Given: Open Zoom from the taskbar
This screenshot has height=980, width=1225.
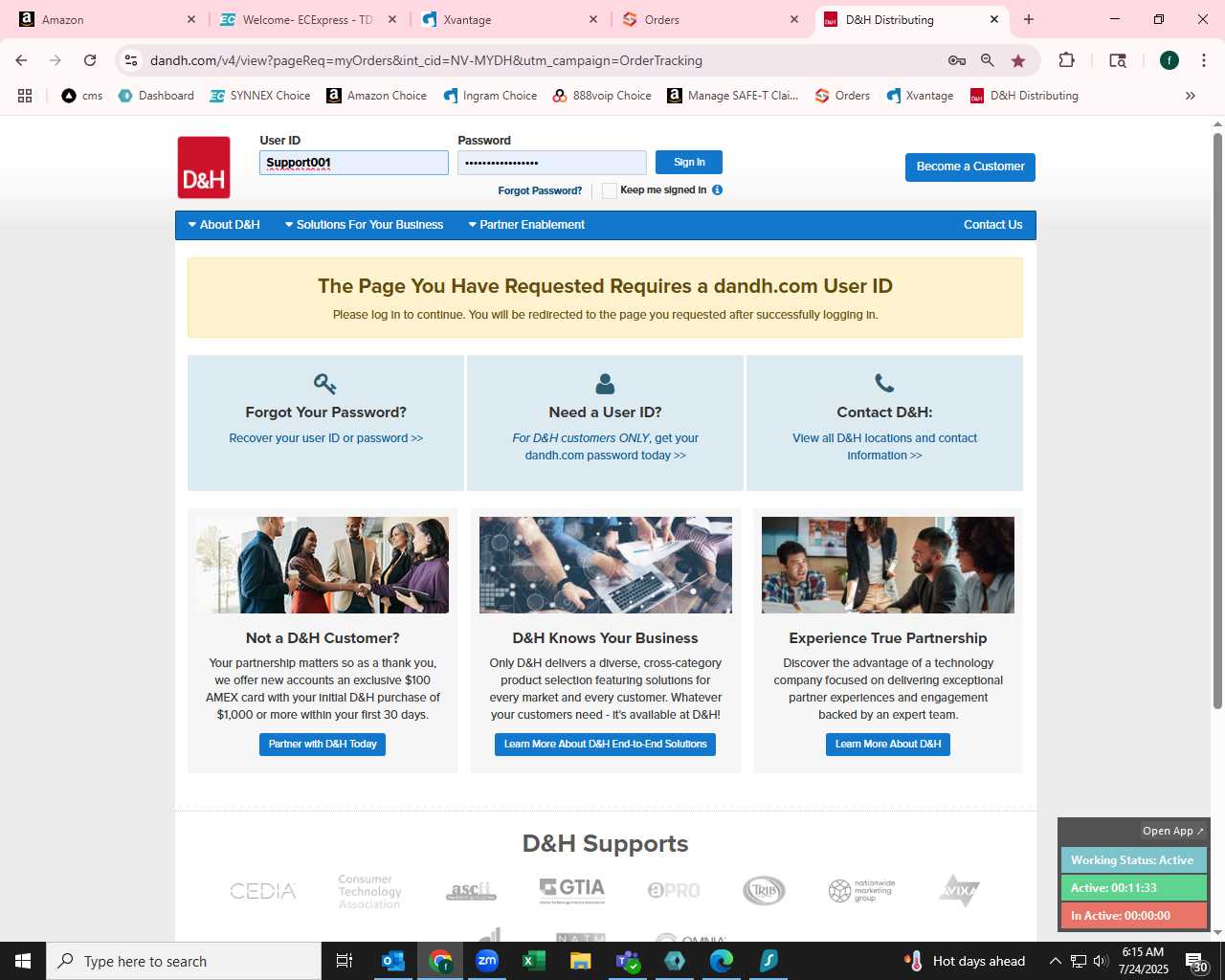Looking at the screenshot, I should tap(487, 961).
